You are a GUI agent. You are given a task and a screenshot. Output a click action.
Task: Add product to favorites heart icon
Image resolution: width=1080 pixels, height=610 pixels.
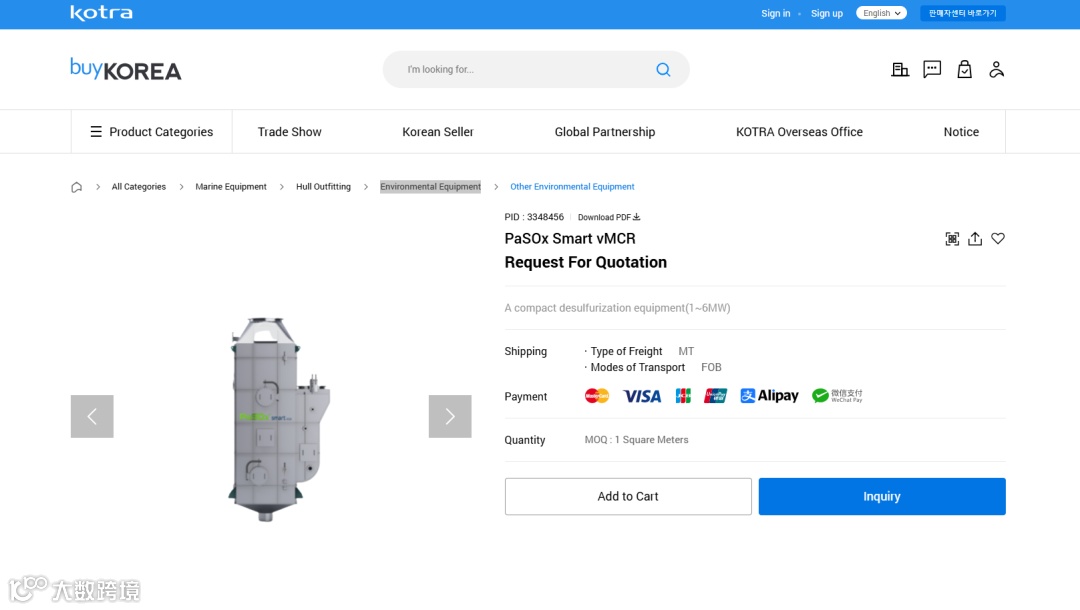(x=998, y=238)
